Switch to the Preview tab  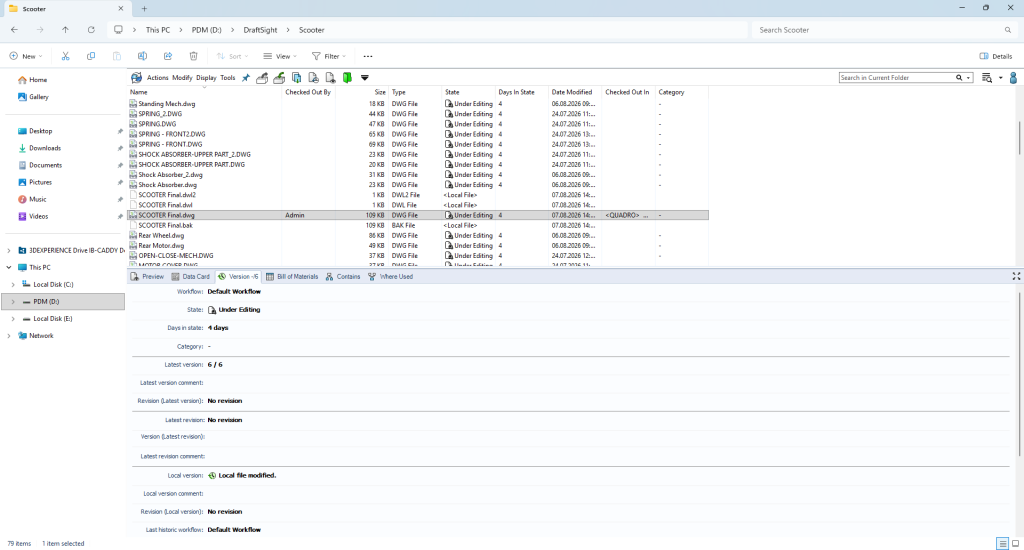click(148, 276)
